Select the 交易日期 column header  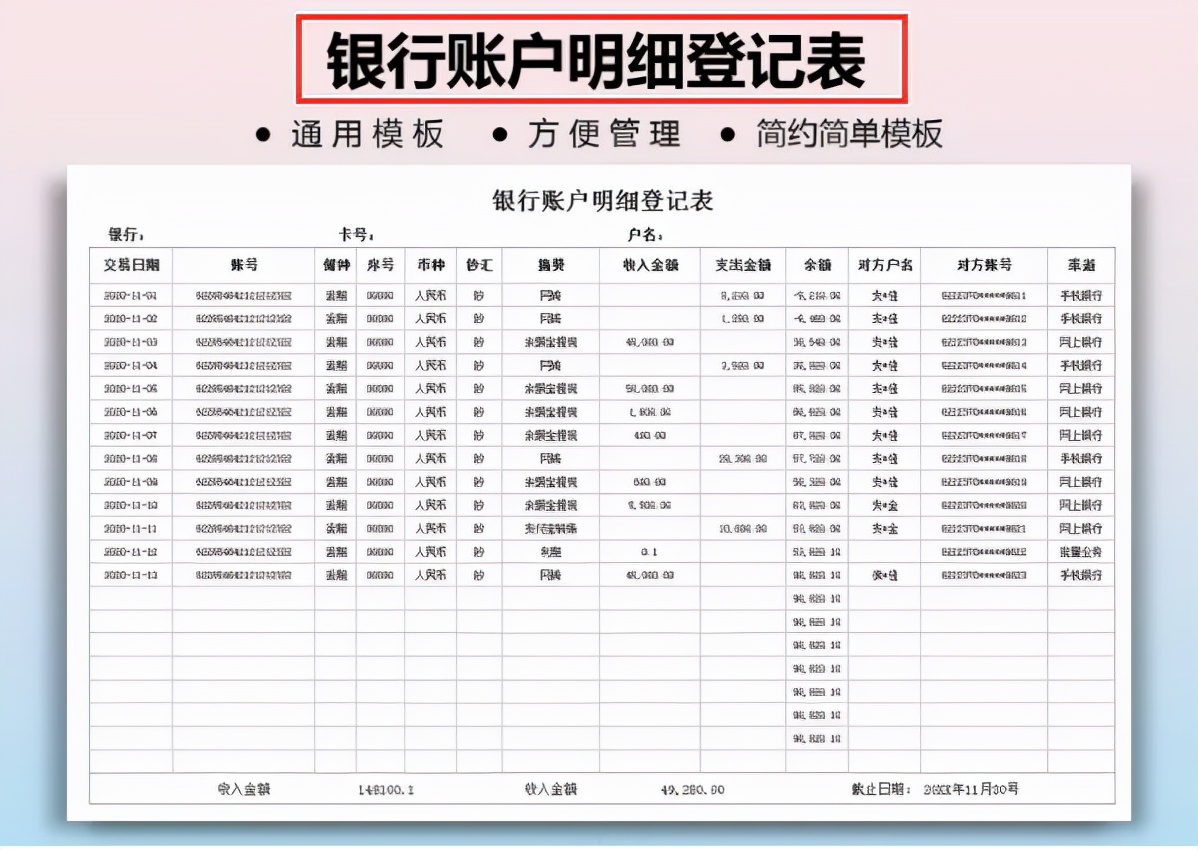point(130,264)
